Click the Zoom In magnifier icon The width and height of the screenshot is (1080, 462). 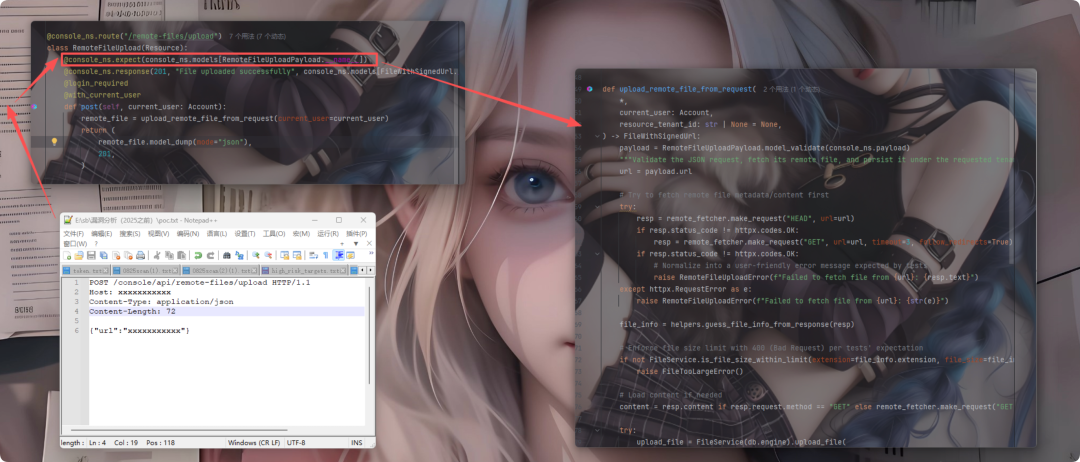click(x=256, y=255)
